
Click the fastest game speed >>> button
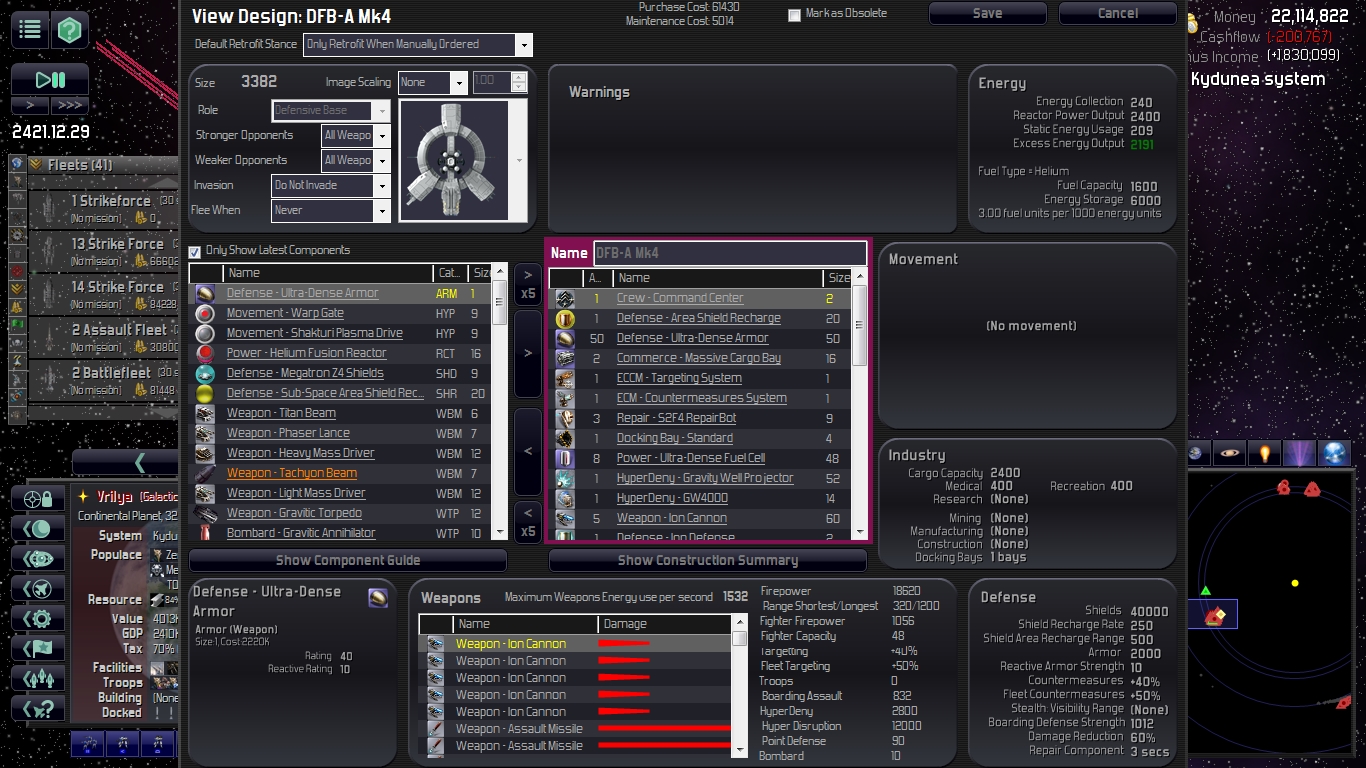pos(70,105)
